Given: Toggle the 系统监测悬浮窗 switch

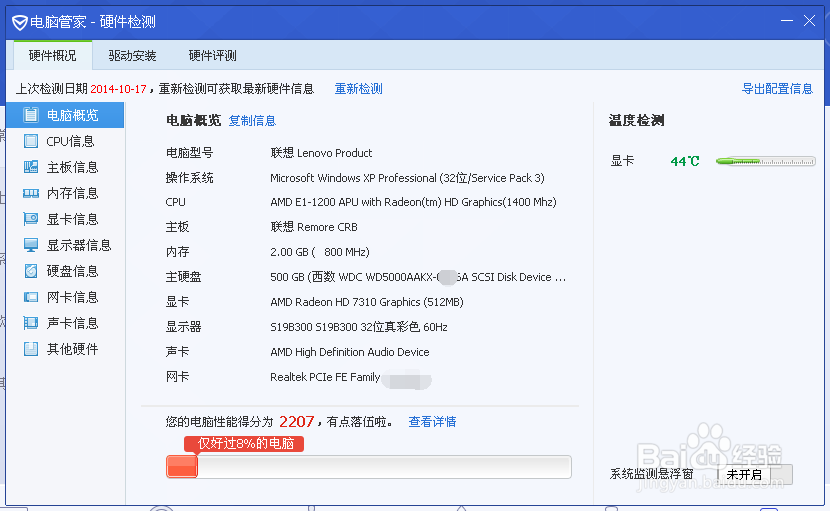Looking at the screenshot, I should click(755, 474).
